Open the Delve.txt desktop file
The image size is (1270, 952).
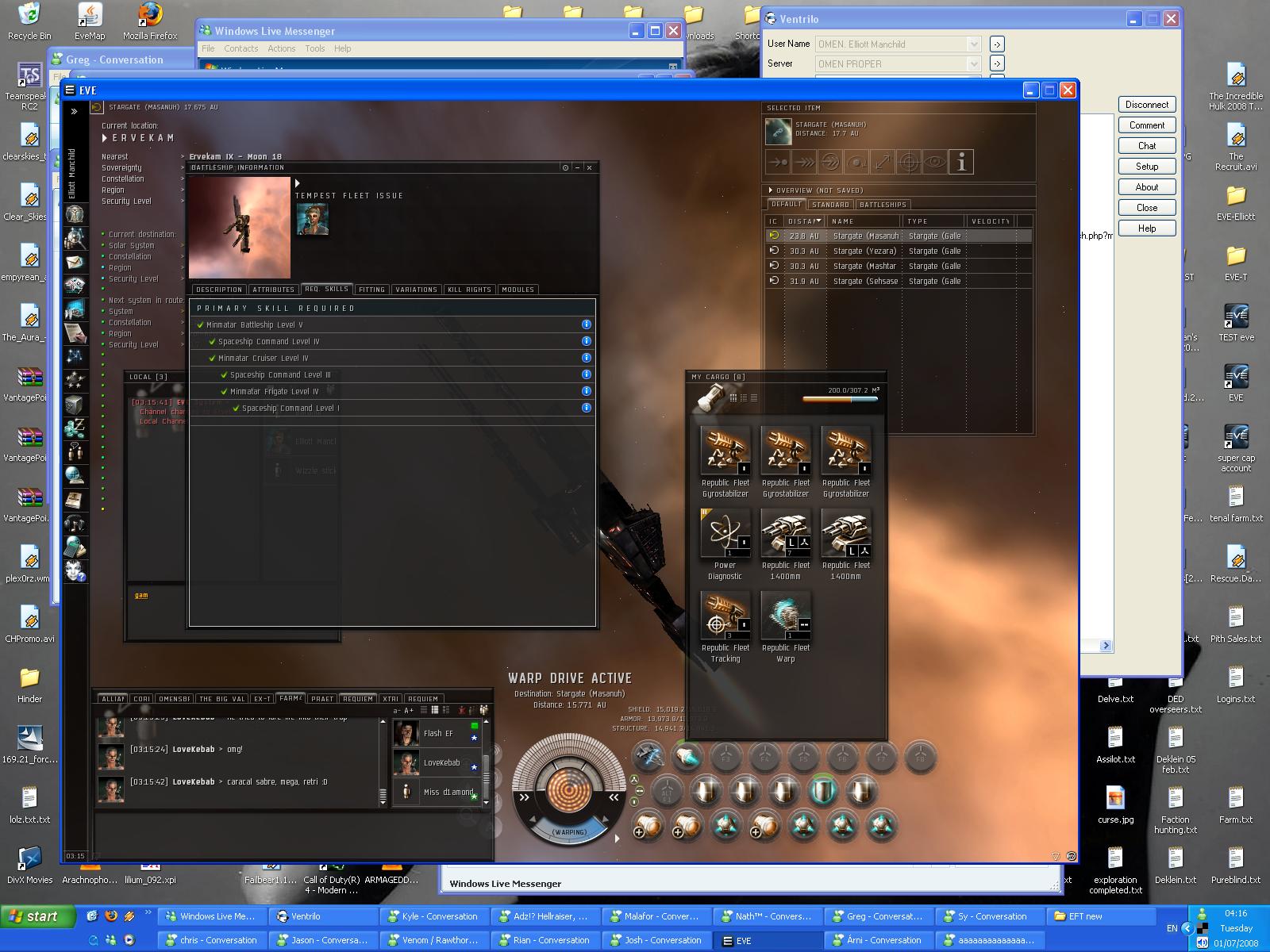pos(1115,688)
